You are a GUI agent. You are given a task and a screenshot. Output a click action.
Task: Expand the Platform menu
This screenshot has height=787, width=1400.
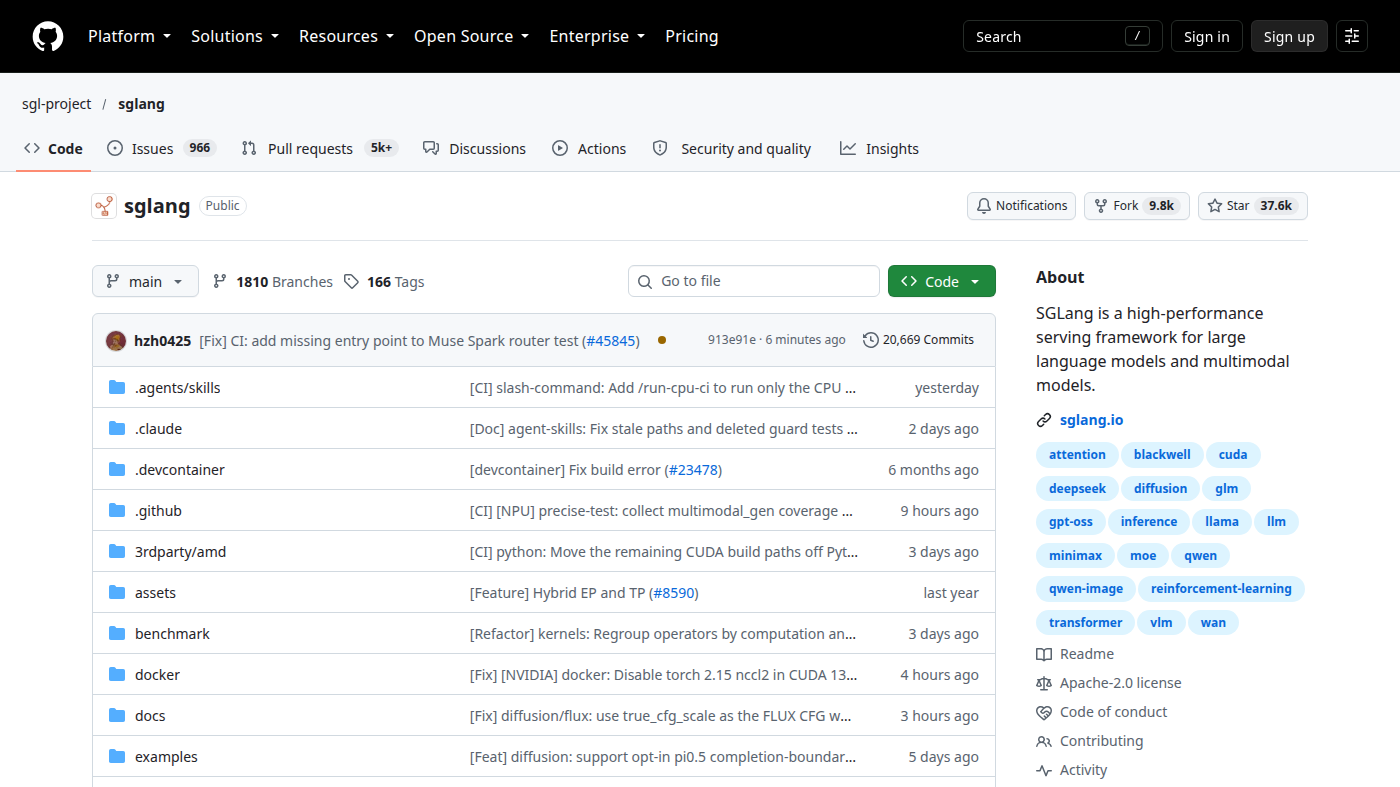pos(130,36)
